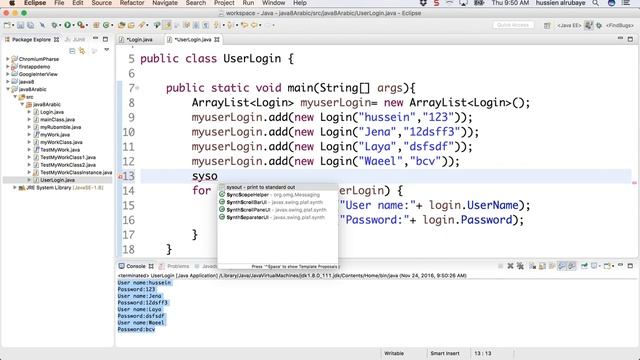This screenshot has width=640, height=360.
Task: Click the New Java Package icon
Action: click(x=96, y=25)
